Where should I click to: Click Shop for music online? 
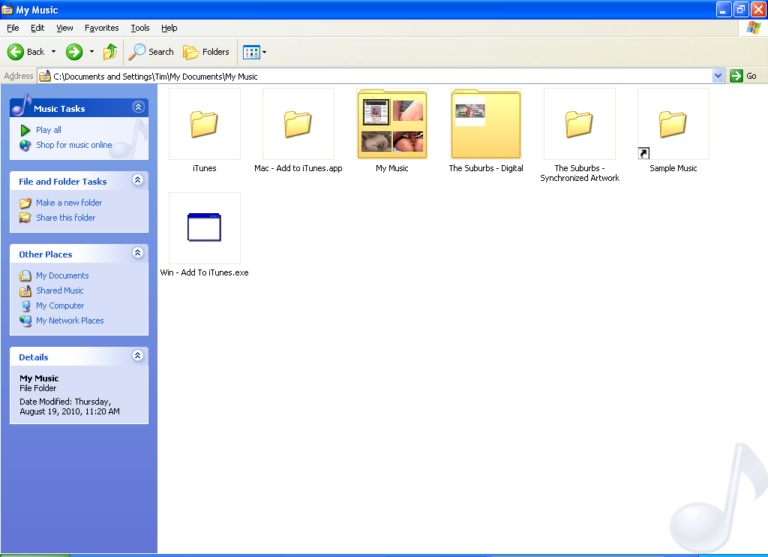[73, 145]
